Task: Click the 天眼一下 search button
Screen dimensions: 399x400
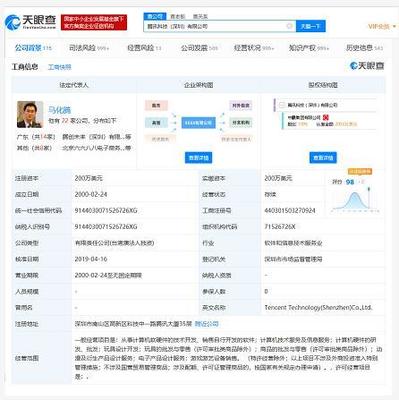Action: [311, 26]
